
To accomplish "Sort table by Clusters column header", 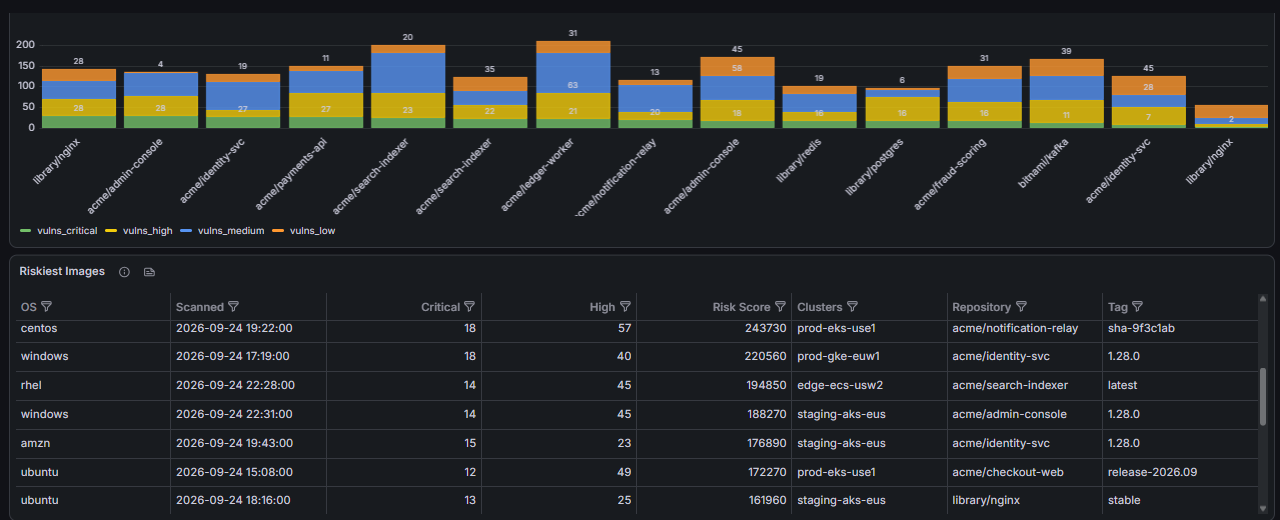I will pyautogui.click(x=820, y=307).
